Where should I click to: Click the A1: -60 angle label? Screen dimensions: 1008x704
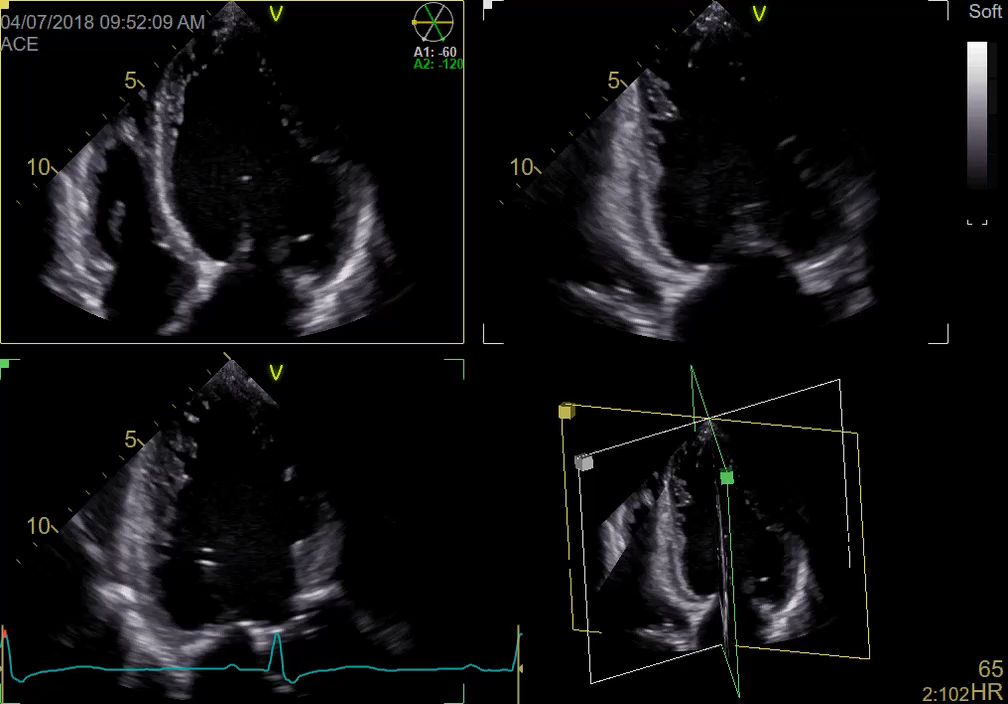[x=436, y=52]
